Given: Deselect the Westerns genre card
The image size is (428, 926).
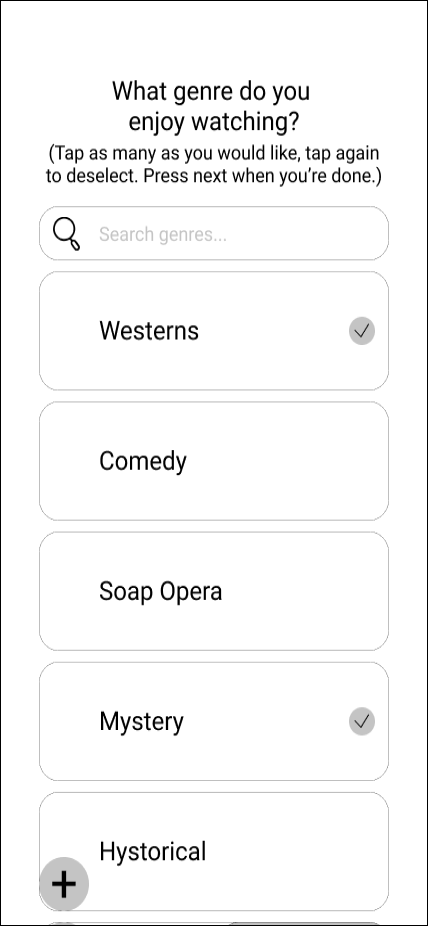Looking at the screenshot, I should pos(214,331).
